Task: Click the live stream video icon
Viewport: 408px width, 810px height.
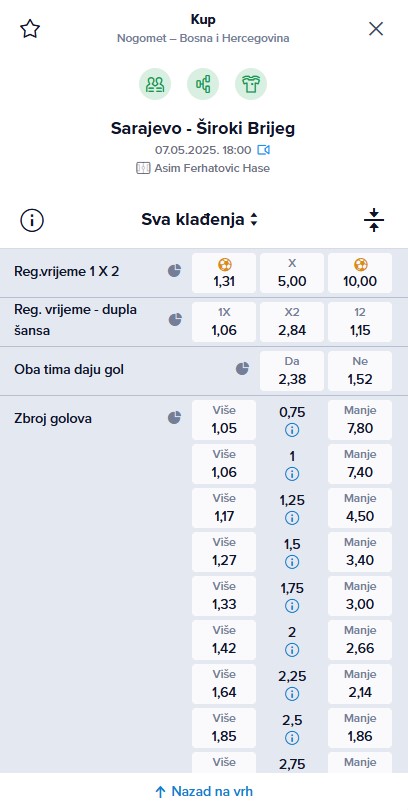Action: coord(263,150)
